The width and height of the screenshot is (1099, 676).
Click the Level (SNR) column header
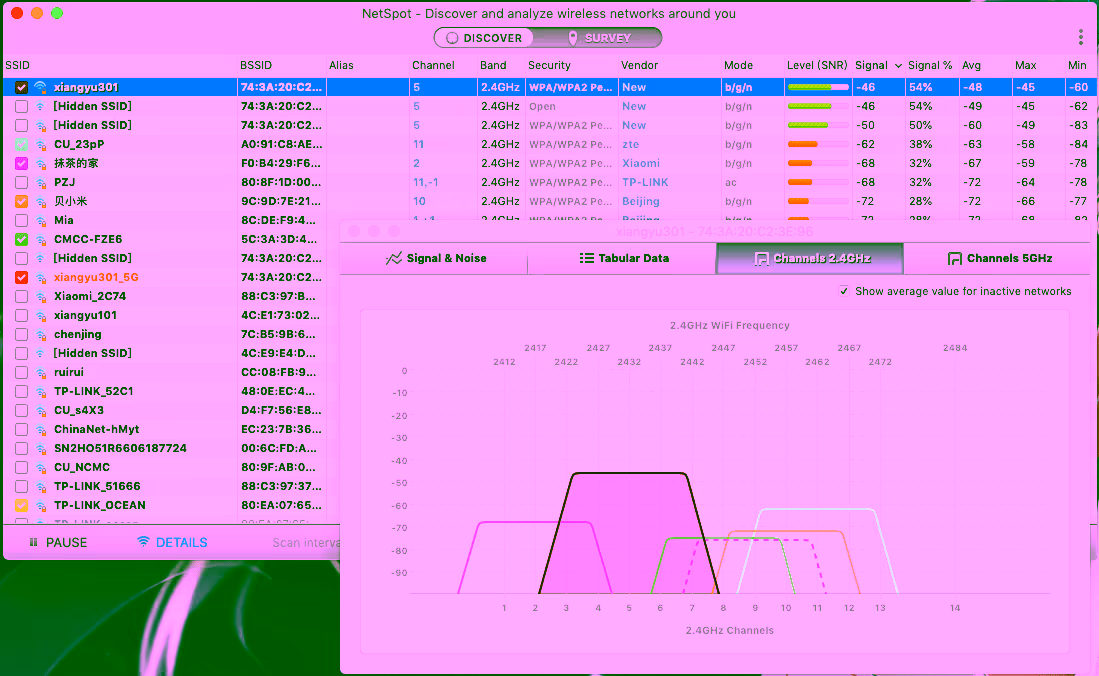(817, 65)
